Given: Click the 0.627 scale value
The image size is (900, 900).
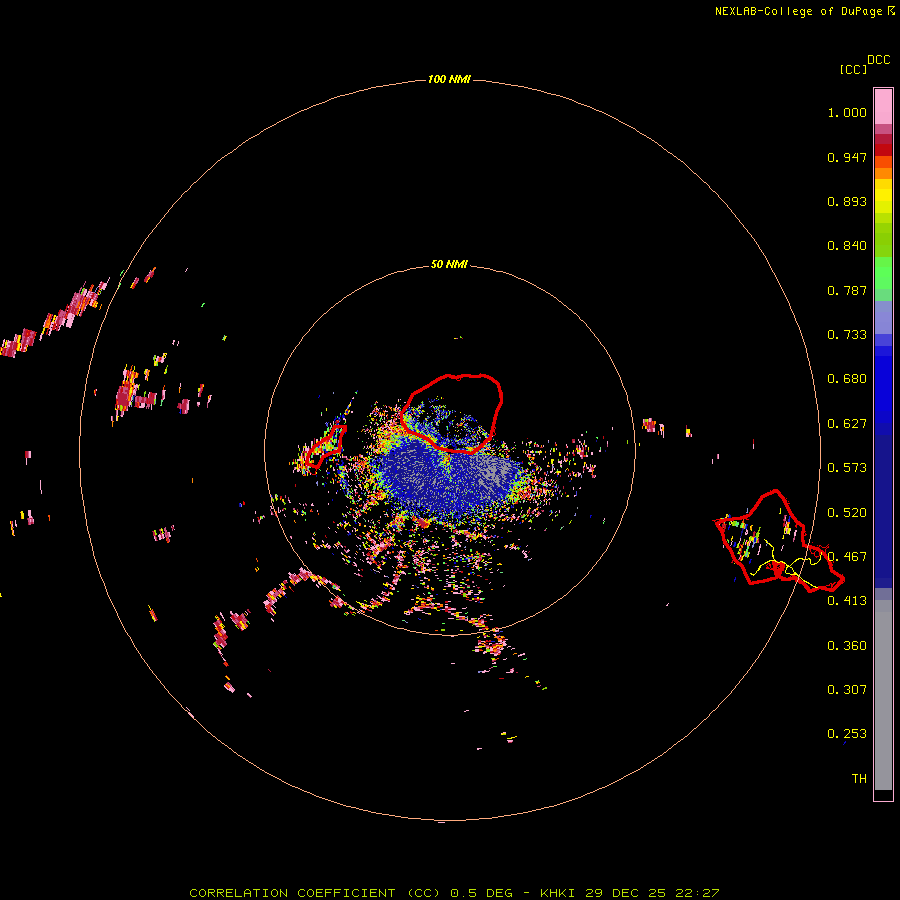Looking at the screenshot, I should (847, 424).
